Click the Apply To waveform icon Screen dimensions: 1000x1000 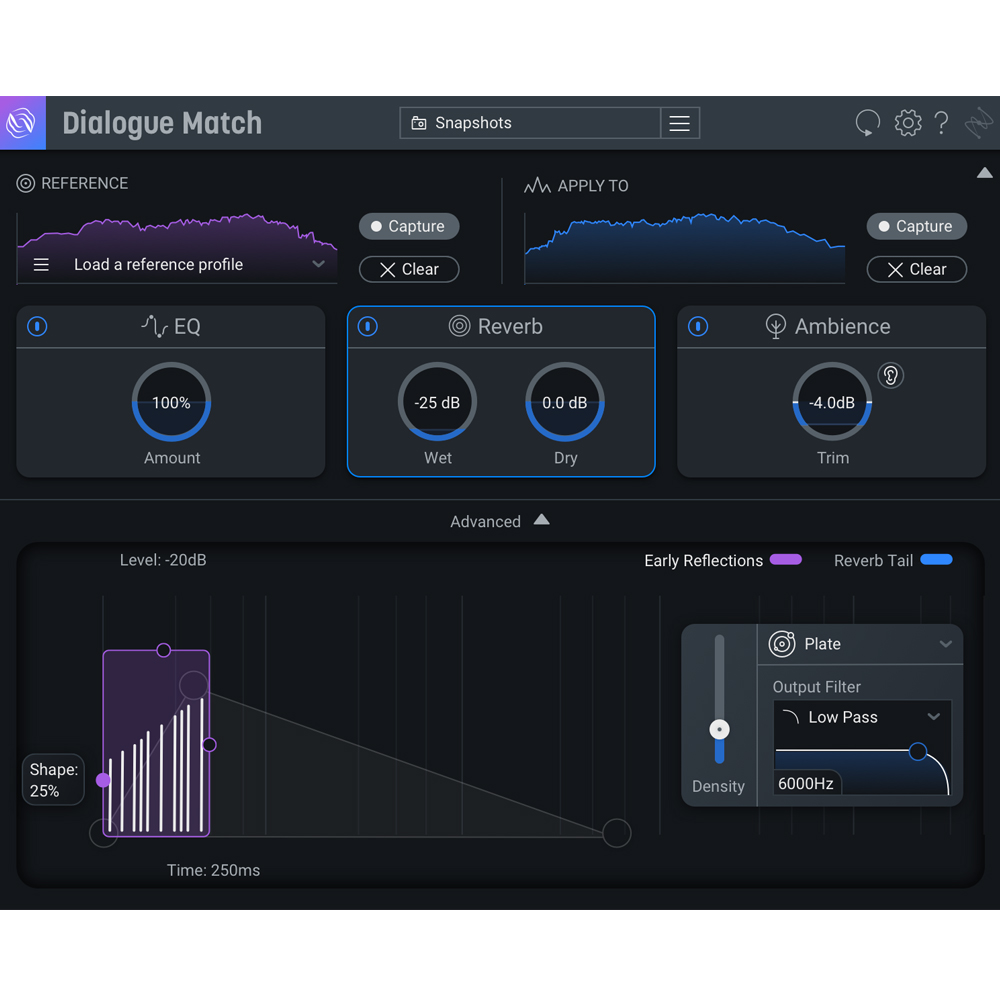click(537, 186)
